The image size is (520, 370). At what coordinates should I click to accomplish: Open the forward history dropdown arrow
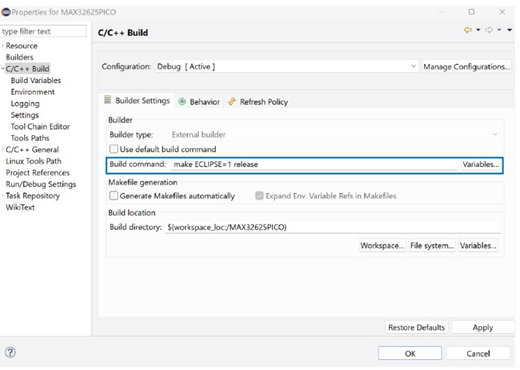pyautogui.click(x=499, y=30)
